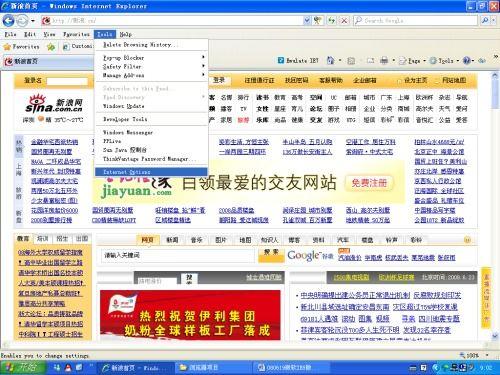This screenshot has height=375, width=500.
Task: Open the Edit menu
Action: click(x=30, y=34)
